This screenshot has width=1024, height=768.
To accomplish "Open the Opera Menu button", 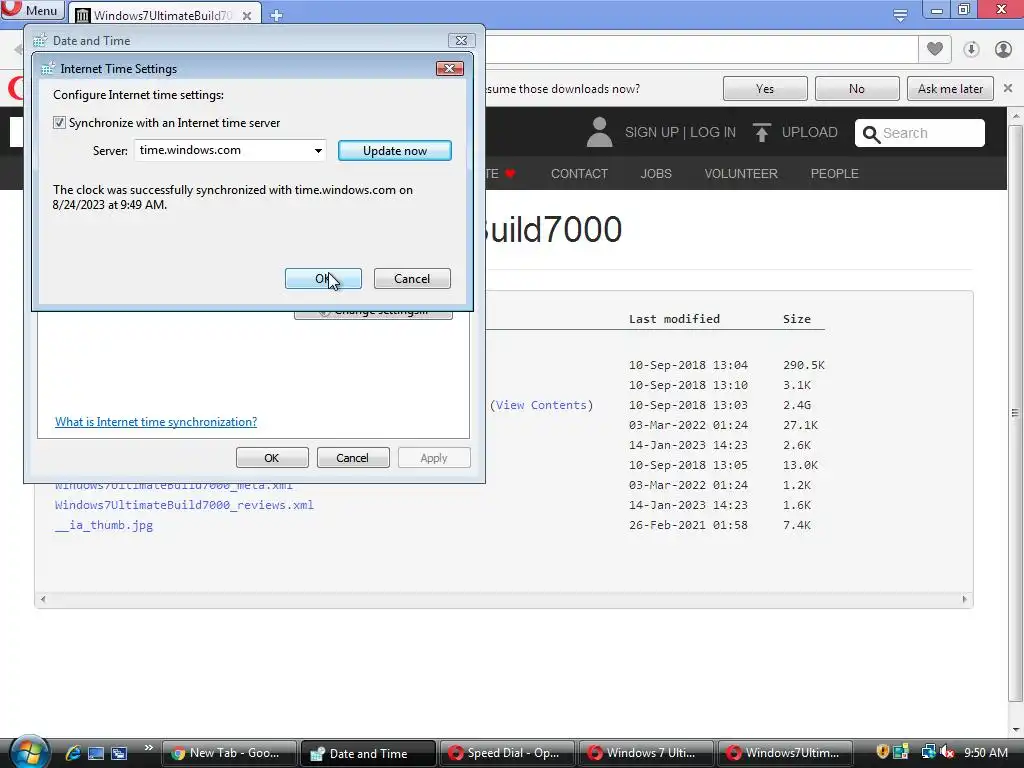I will click(x=33, y=10).
